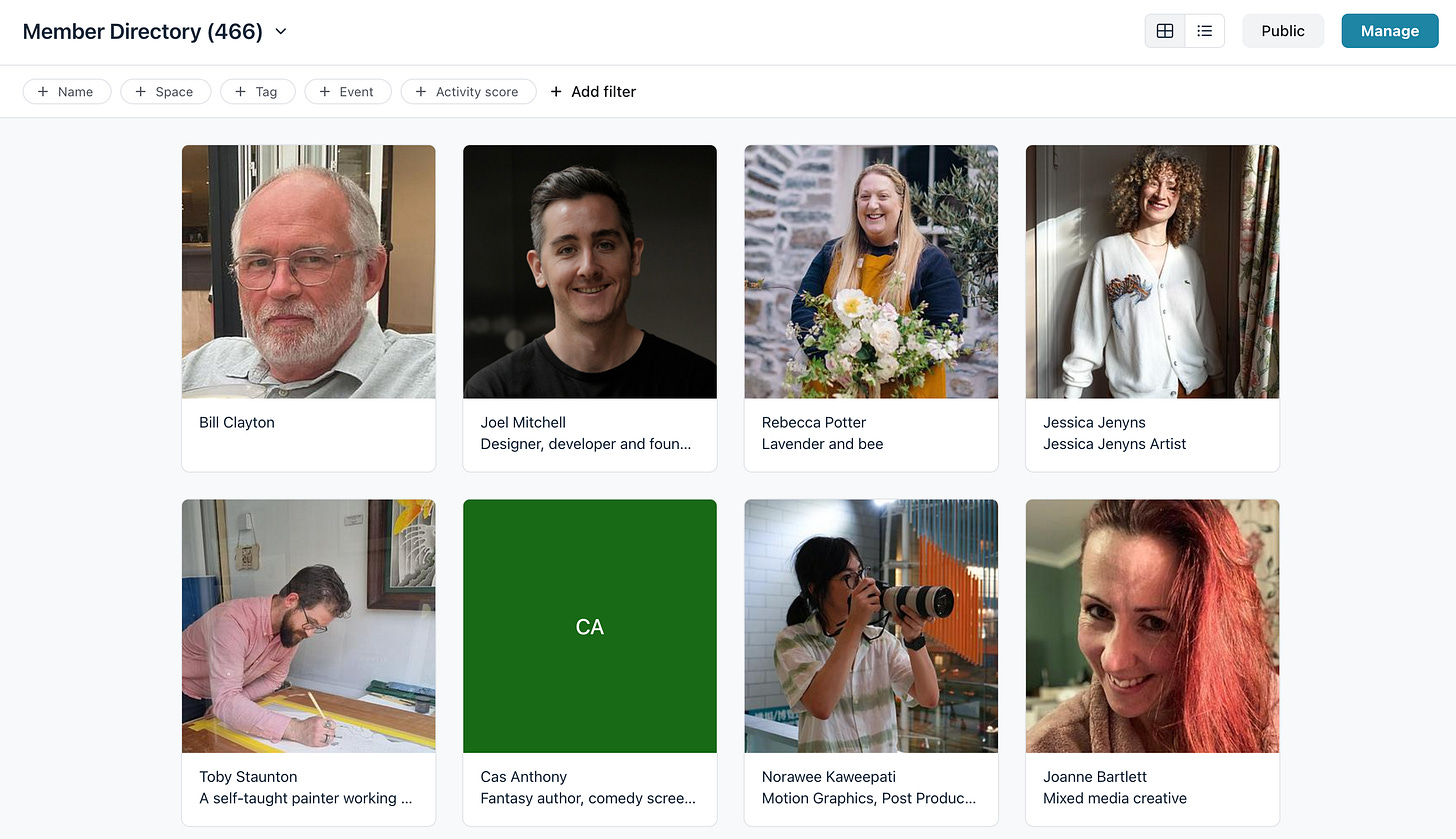The width and height of the screenshot is (1456, 839).
Task: Click the name Joel Mitchell
Action: click(x=523, y=423)
